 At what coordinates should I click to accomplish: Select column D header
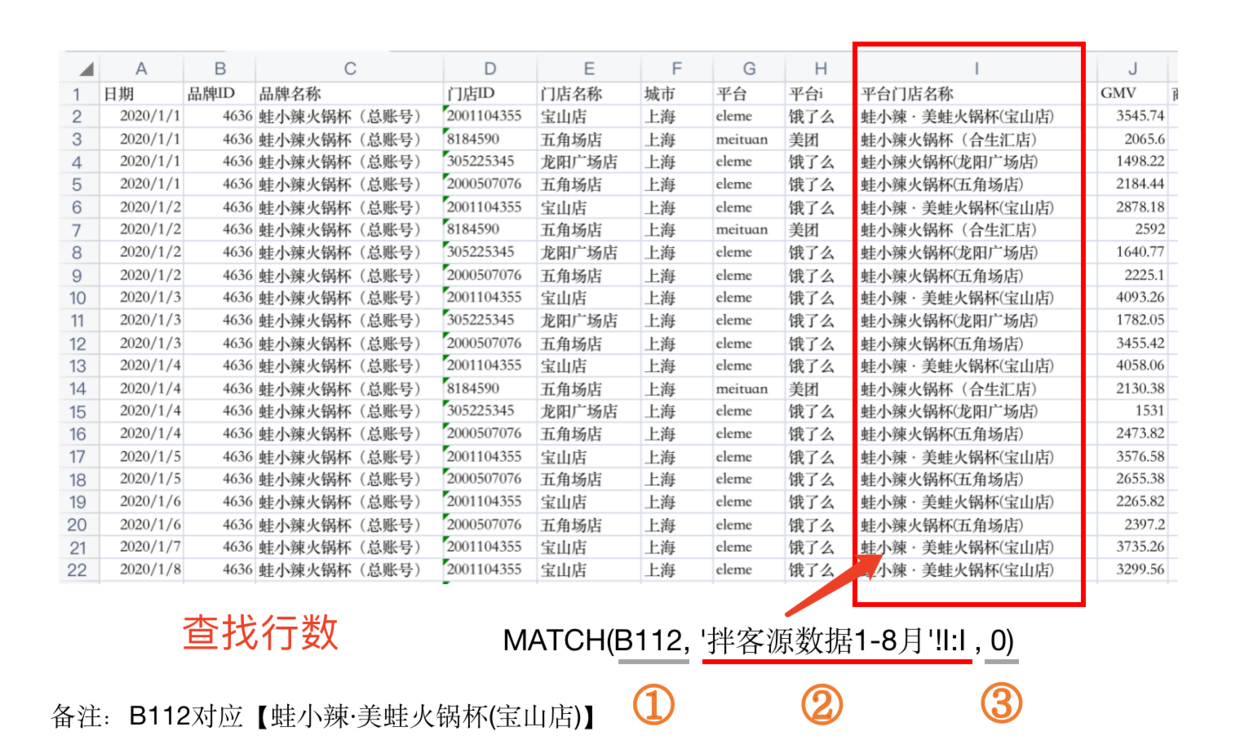coord(490,69)
